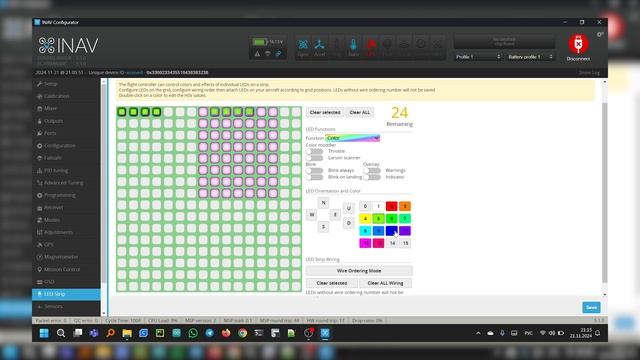Viewport: 640px width, 360px height.
Task: Pick the dark blue color swatch 10
Action: coord(391,231)
